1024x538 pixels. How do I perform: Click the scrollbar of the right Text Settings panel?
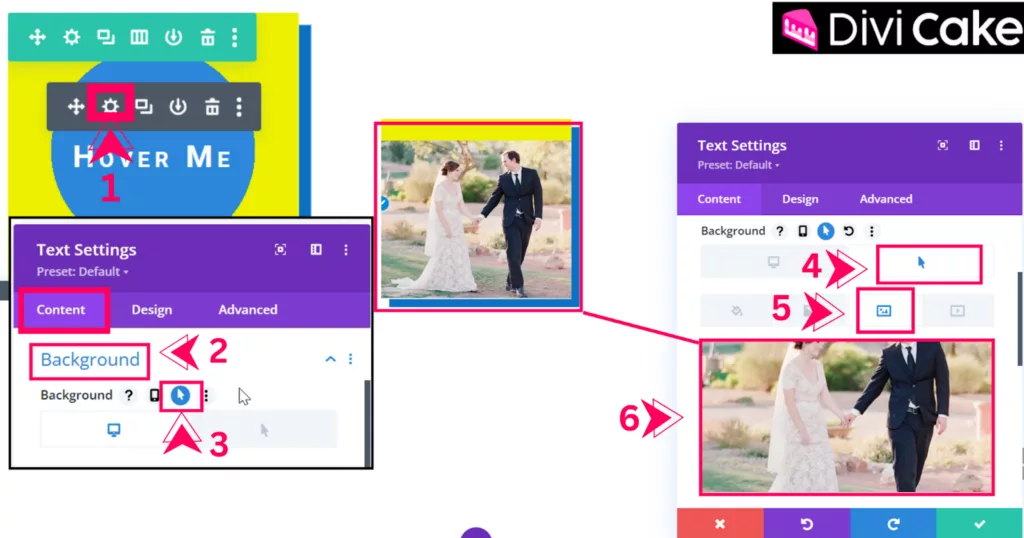(x=1020, y=319)
